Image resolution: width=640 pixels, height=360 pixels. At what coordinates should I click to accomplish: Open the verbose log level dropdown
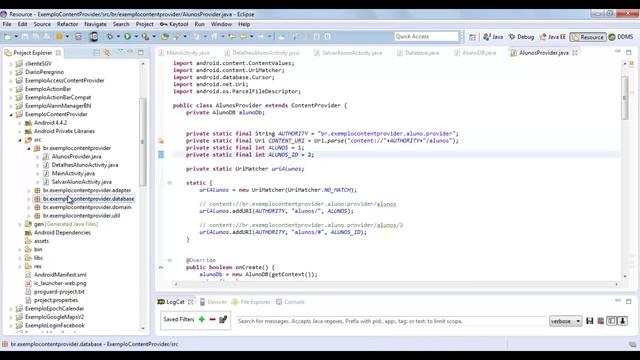click(x=565, y=321)
